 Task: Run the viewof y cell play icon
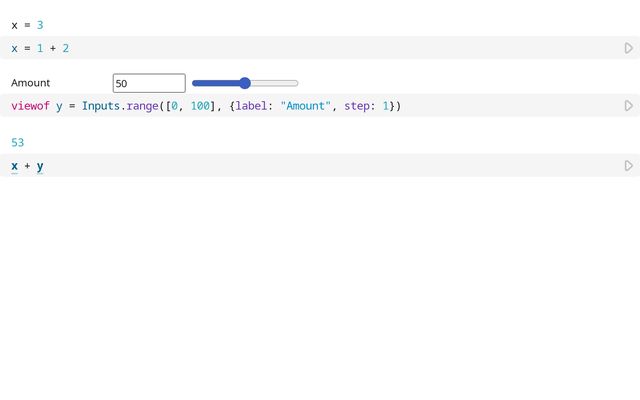pyautogui.click(x=628, y=106)
